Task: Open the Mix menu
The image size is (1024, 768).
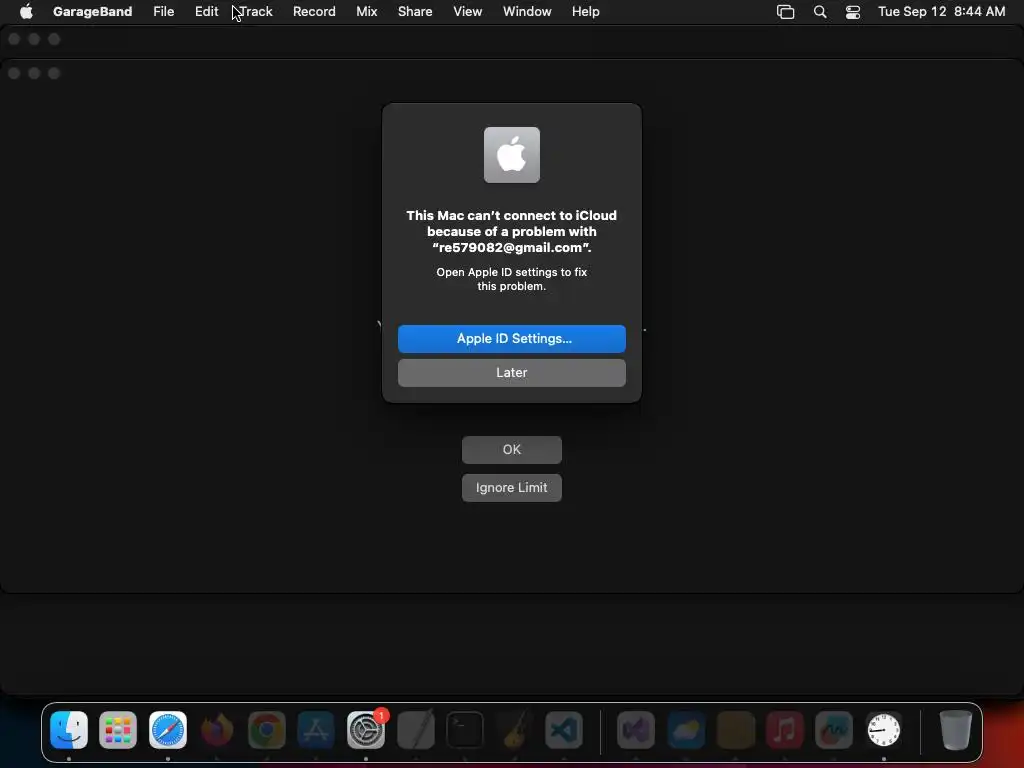Action: [x=366, y=11]
